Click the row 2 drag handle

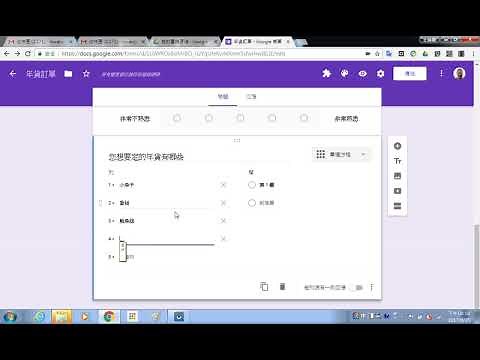[100, 203]
